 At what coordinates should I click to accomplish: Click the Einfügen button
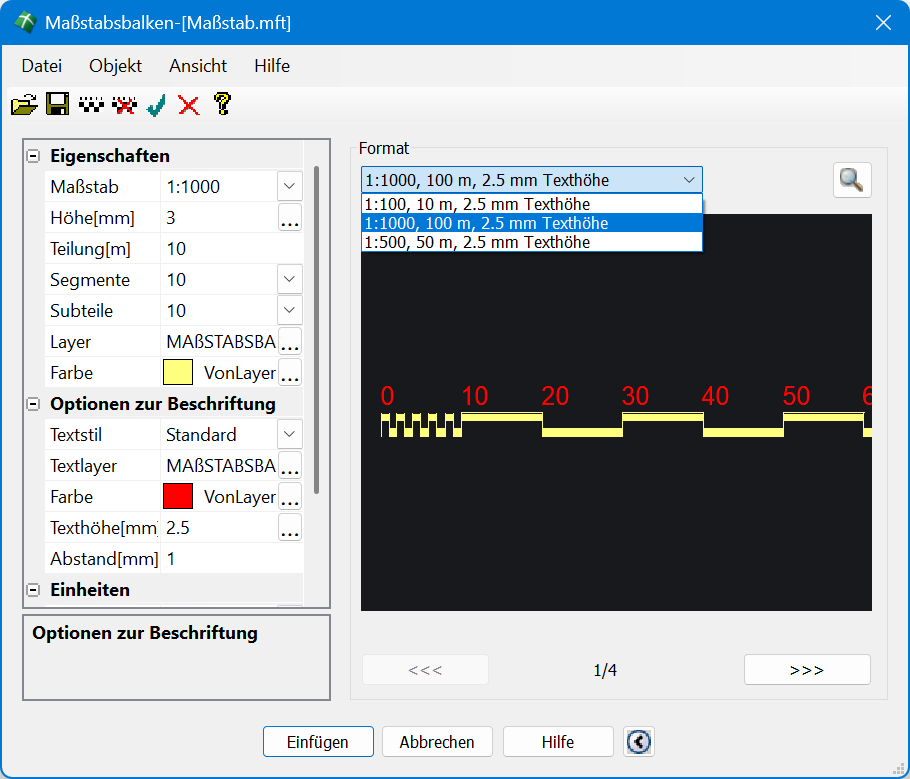click(x=318, y=742)
